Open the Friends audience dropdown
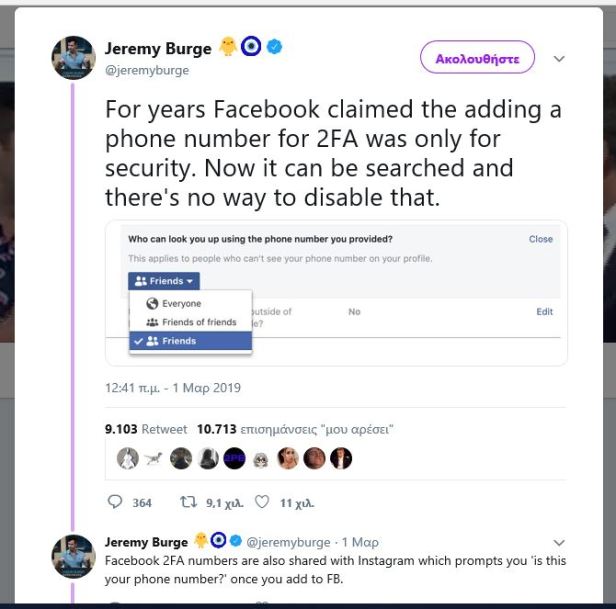The image size is (616, 609). tap(164, 282)
